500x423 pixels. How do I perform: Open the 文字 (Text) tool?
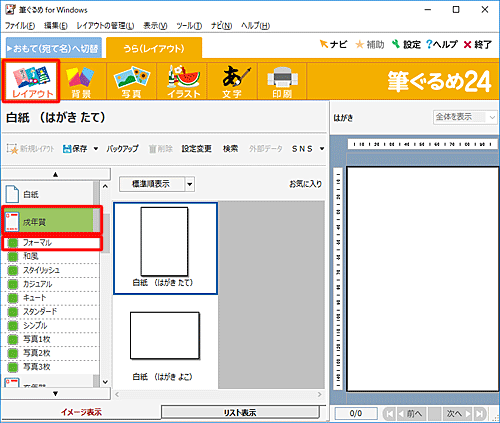point(233,82)
